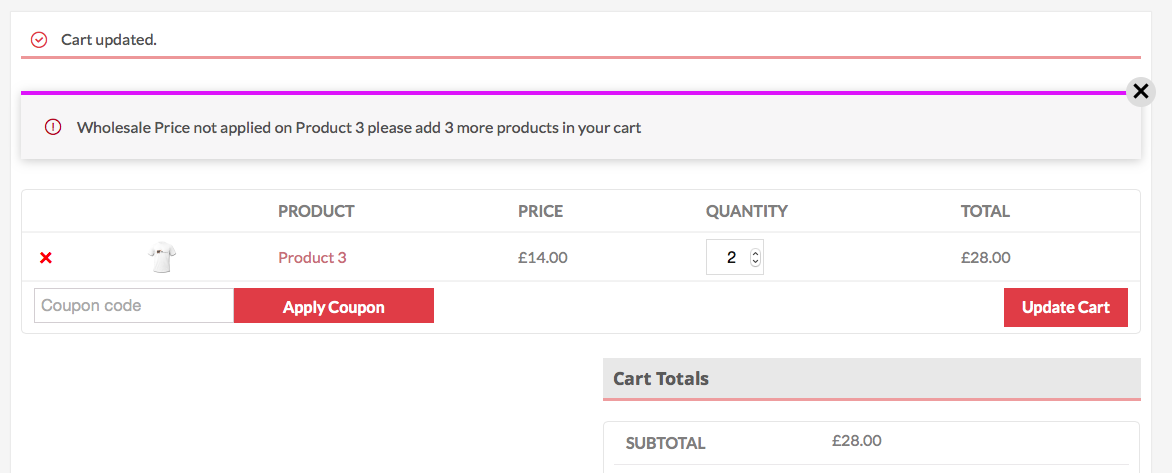Click the exclamation warning icon in notice
The height and width of the screenshot is (473, 1172).
click(x=53, y=127)
